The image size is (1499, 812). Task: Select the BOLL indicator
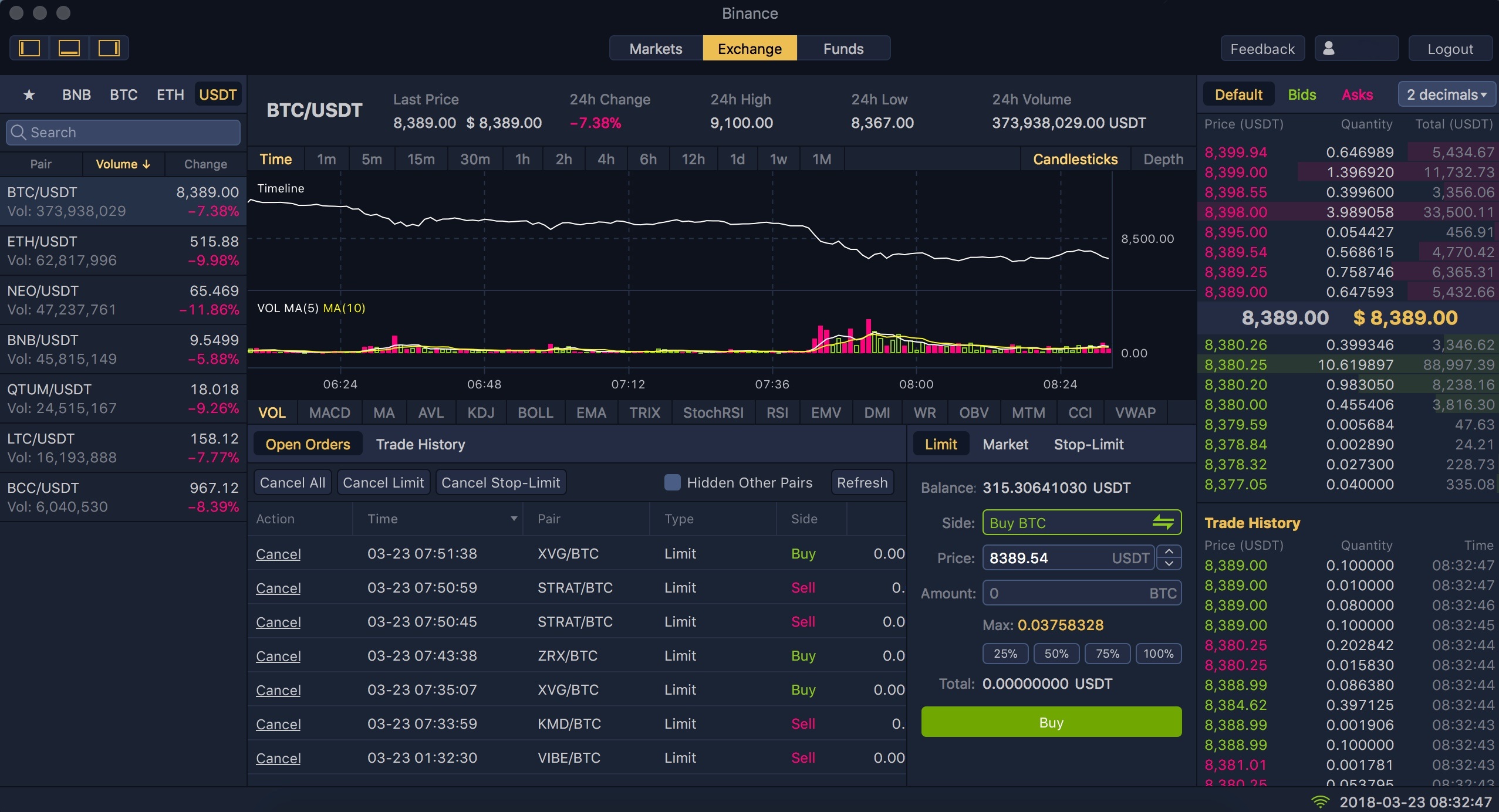coord(535,412)
